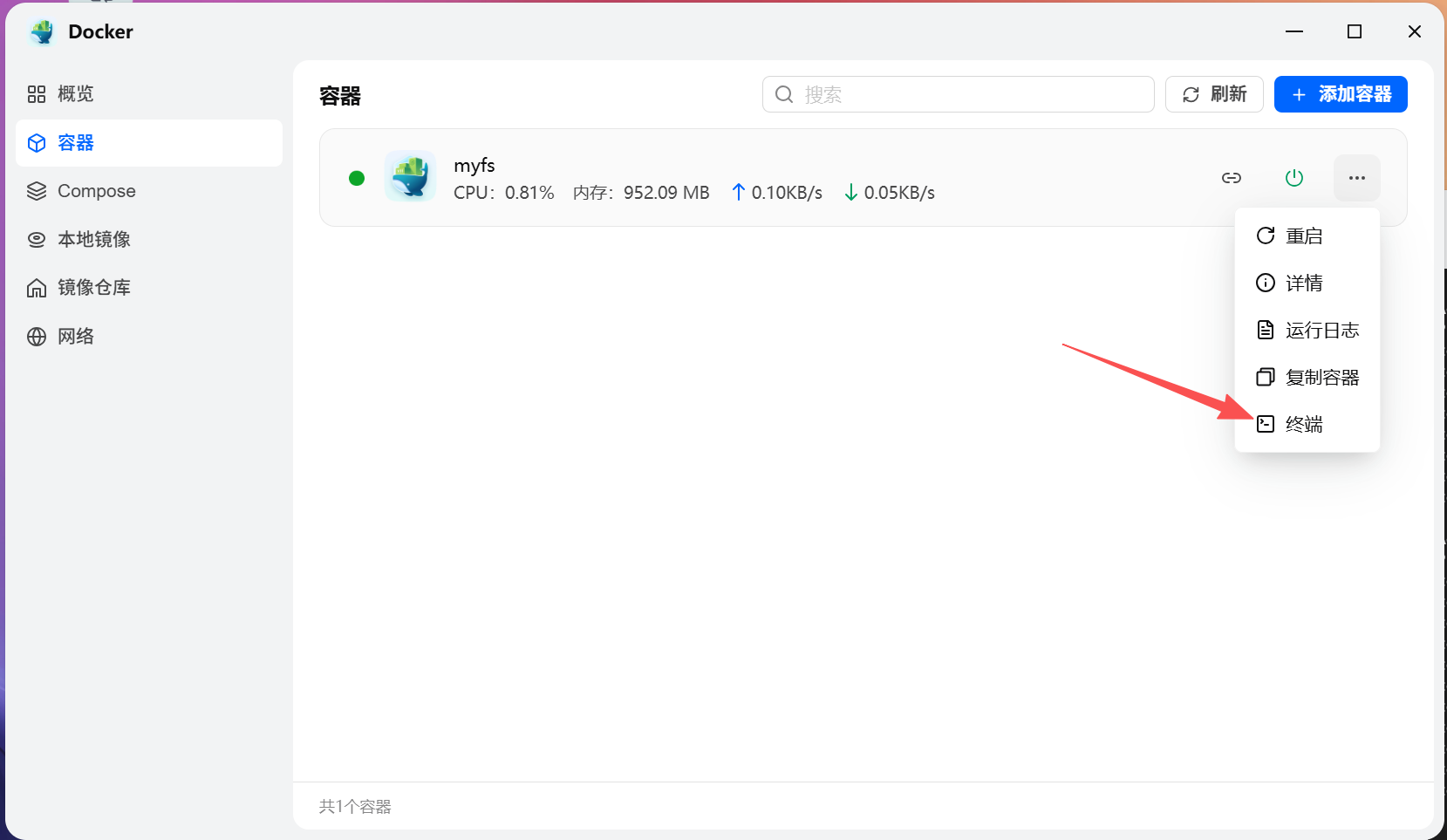Click the Docker whale logo
Viewport: 1447px width, 840px height.
41,31
